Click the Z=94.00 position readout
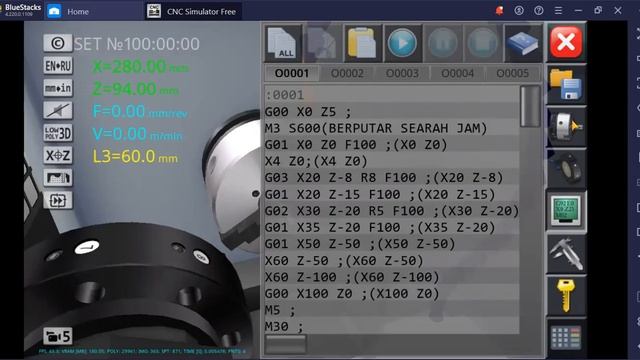The width and height of the screenshot is (640, 360). click(x=136, y=89)
